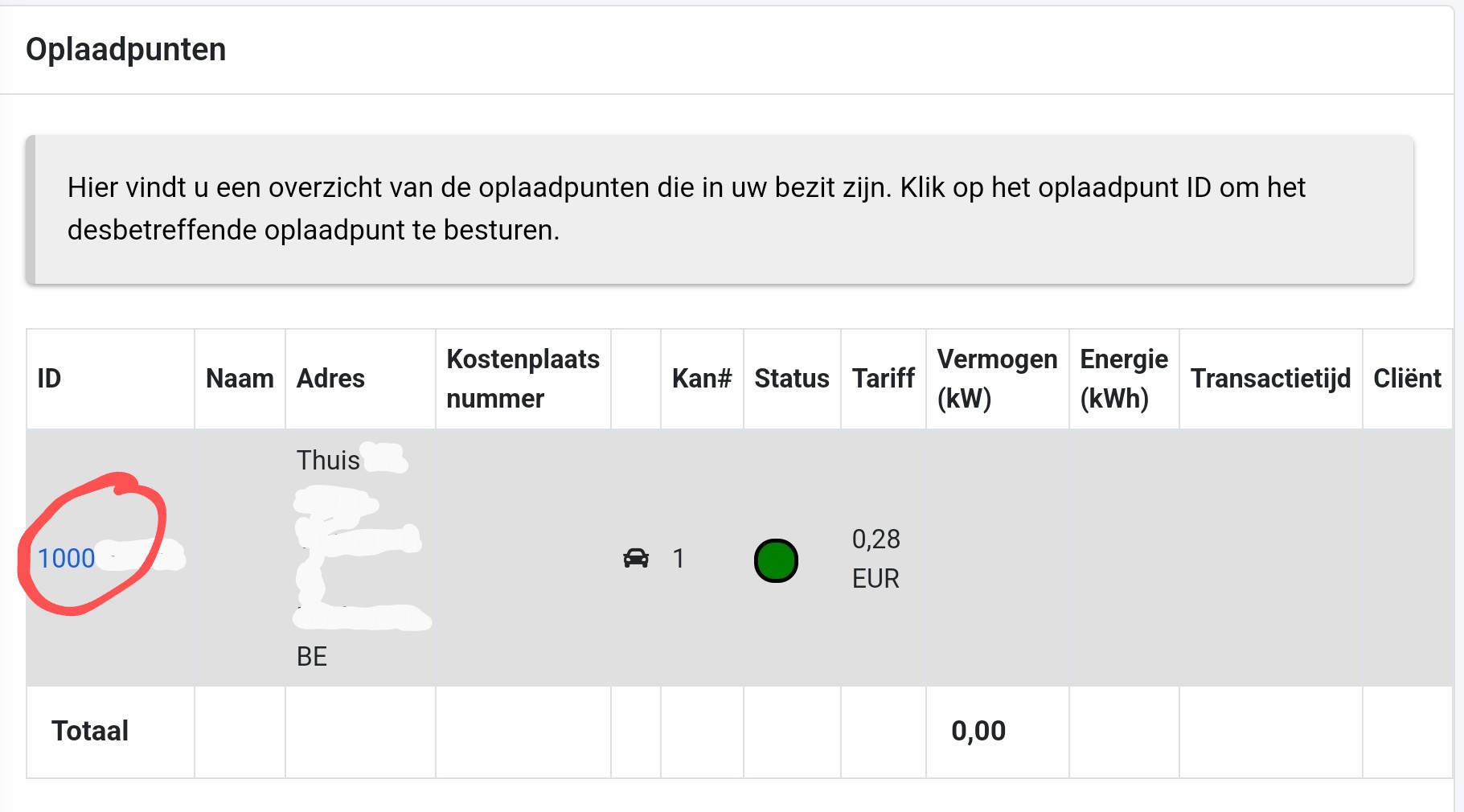Click the Energie (kWh) column header
The image size is (1464, 812).
coord(1124,379)
